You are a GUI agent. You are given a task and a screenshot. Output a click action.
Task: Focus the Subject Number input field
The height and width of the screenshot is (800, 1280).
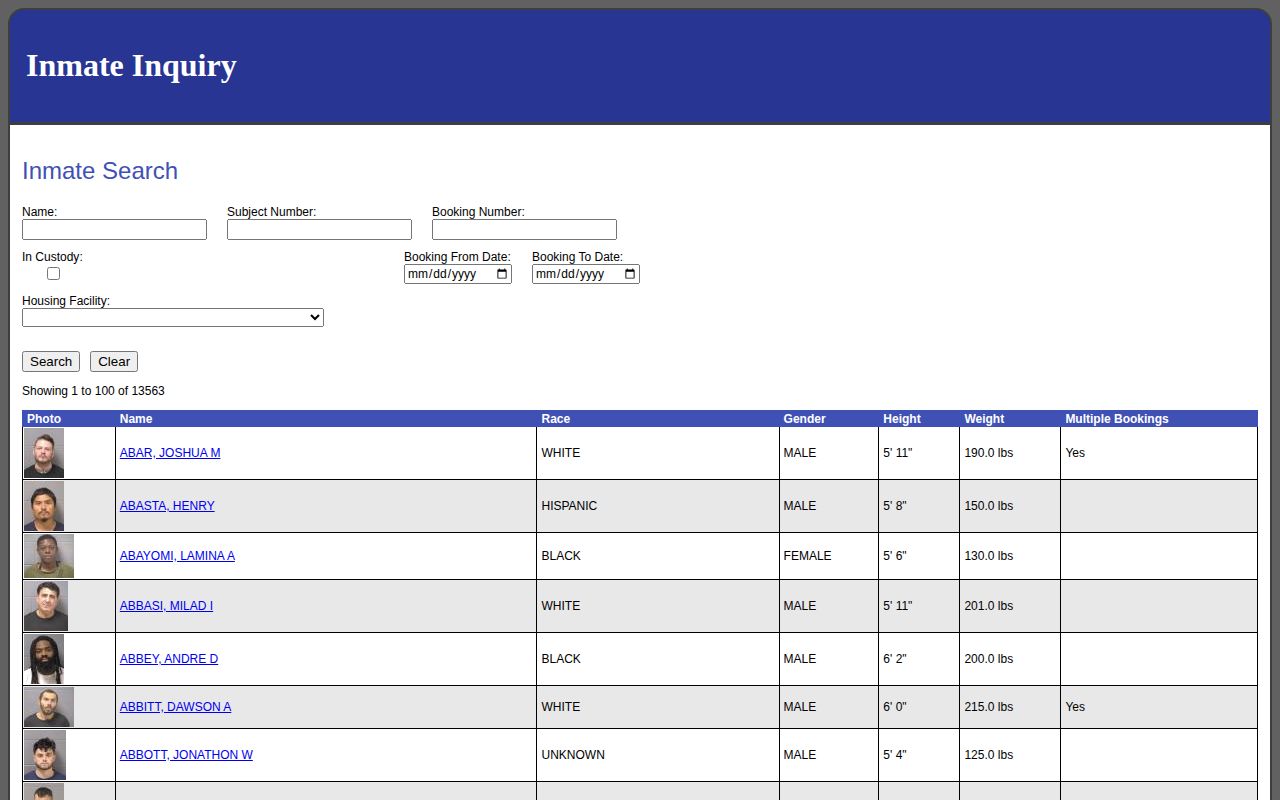pyautogui.click(x=319, y=229)
